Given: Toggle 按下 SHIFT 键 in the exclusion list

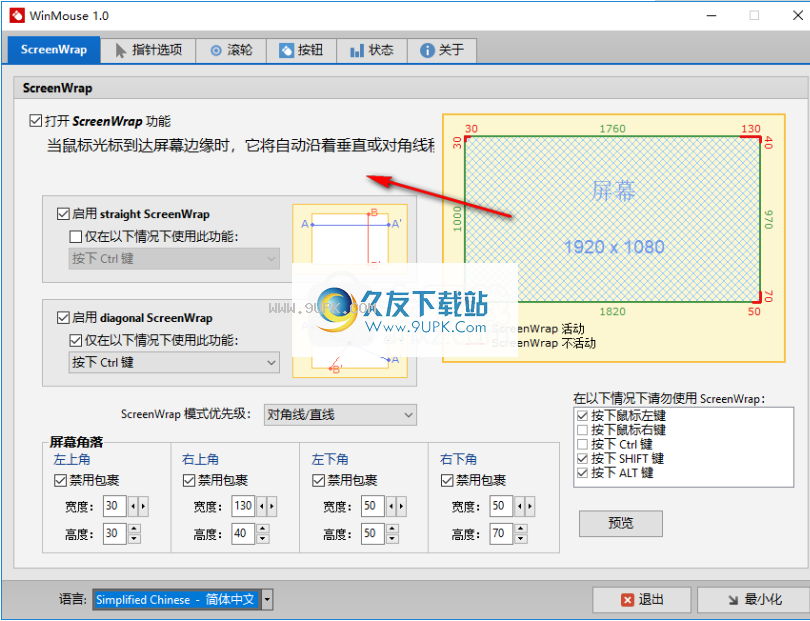Looking at the screenshot, I should click(583, 458).
